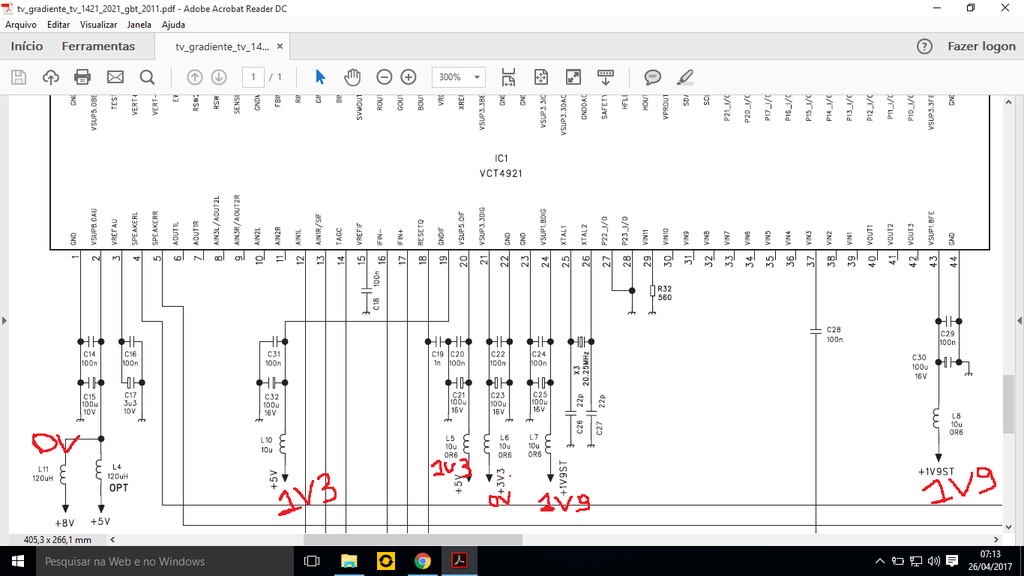Open Chrome from the taskbar
The width and height of the screenshot is (1024, 576).
[x=423, y=562]
